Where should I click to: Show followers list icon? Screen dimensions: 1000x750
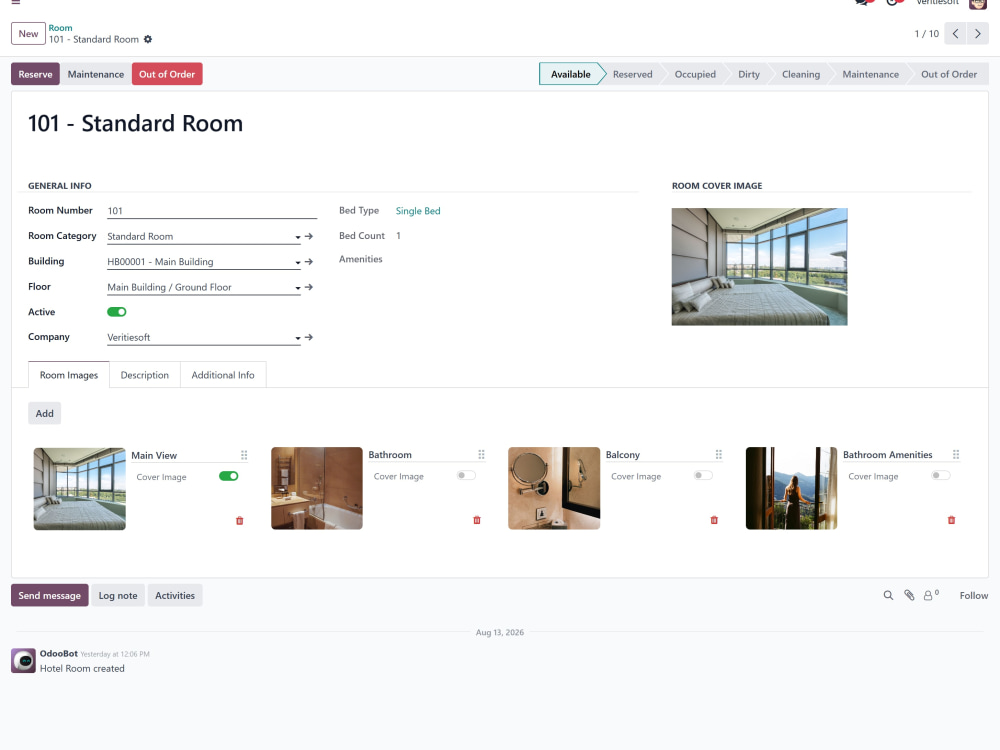tap(931, 596)
